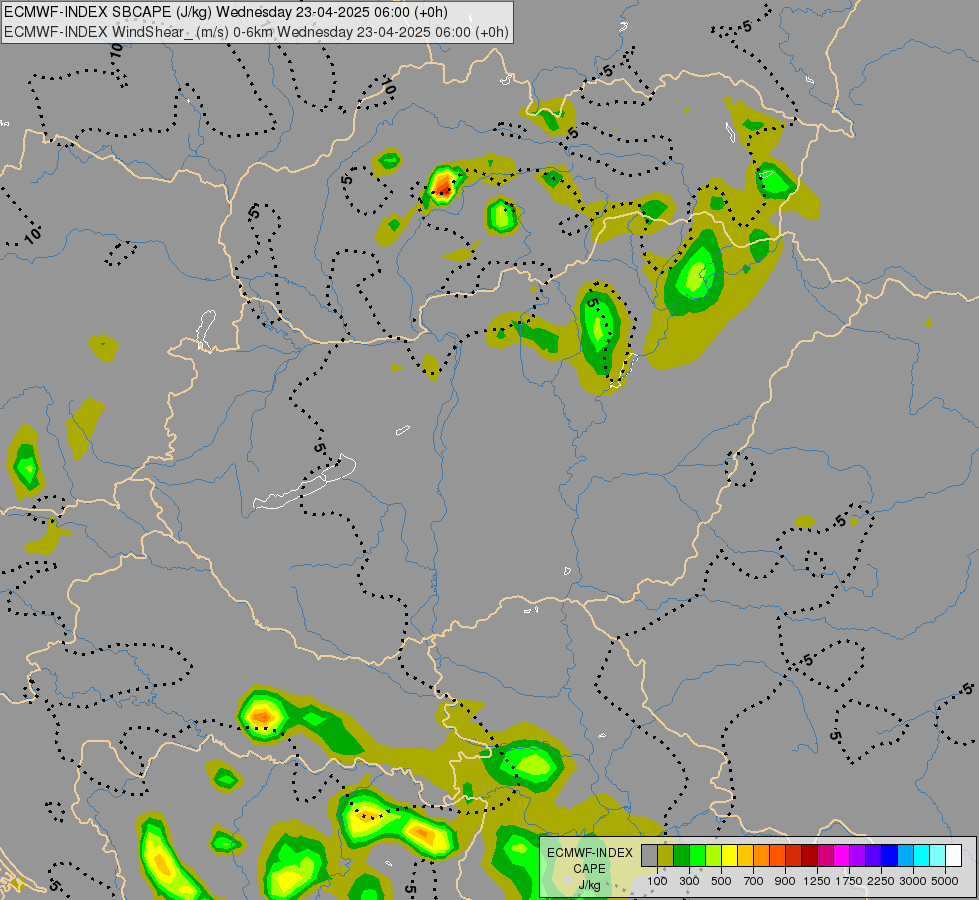The image size is (979, 900).
Task: Click the legend value 1250
Action: (817, 881)
